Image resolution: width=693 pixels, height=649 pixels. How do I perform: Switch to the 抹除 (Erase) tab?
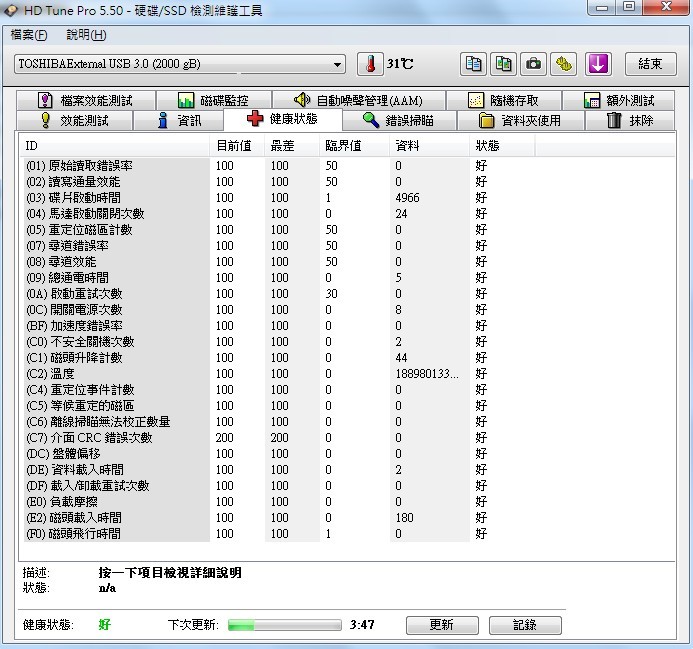[629, 121]
